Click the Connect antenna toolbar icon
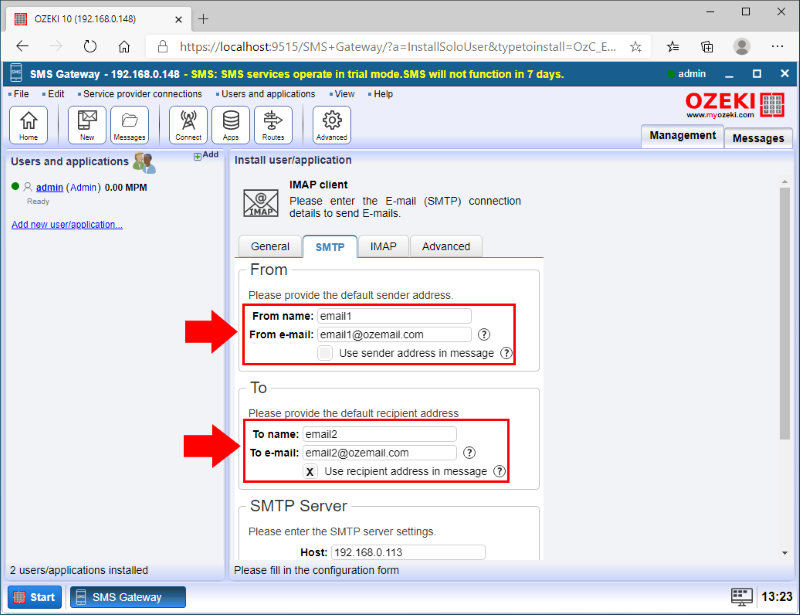 188,125
